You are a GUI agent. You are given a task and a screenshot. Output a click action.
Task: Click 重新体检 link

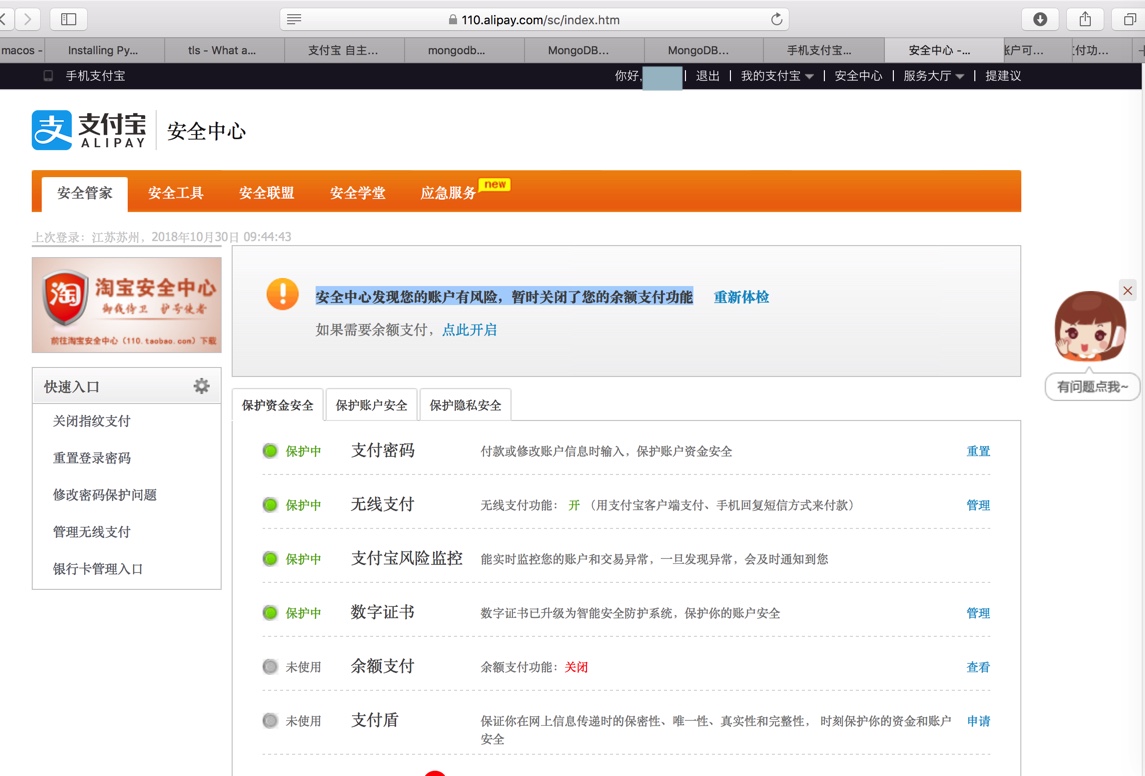click(x=741, y=297)
